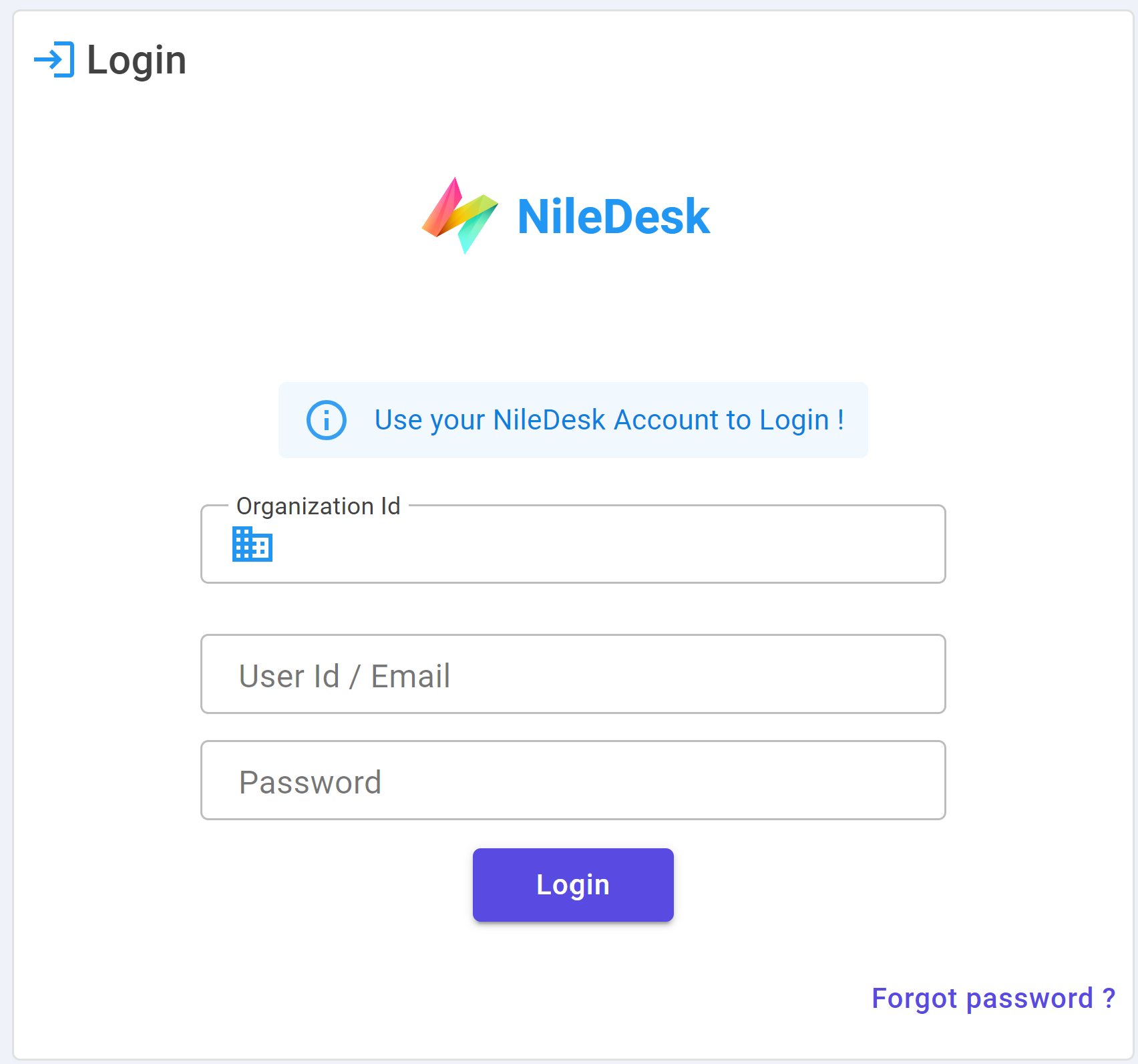Click the "Use your NileDesk Account" message text
This screenshot has width=1138, height=1064.
coord(609,420)
